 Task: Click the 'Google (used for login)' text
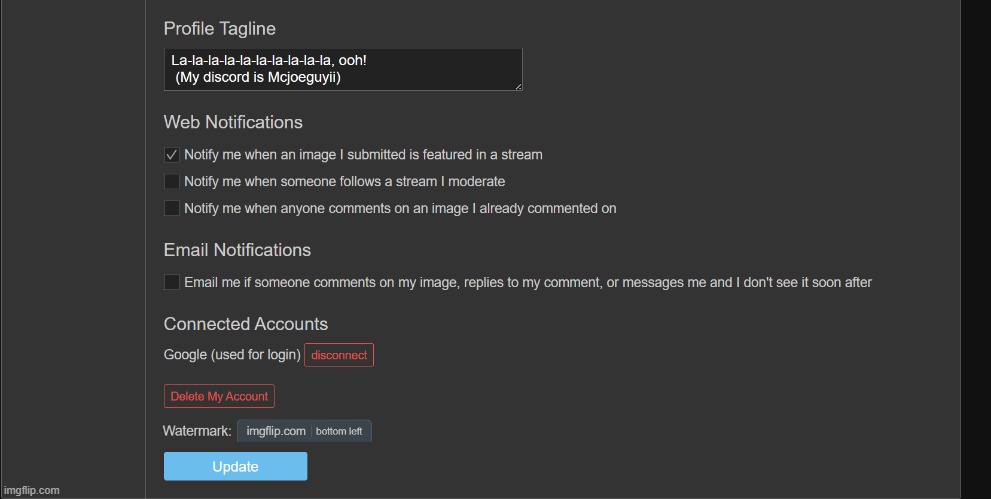coord(232,355)
